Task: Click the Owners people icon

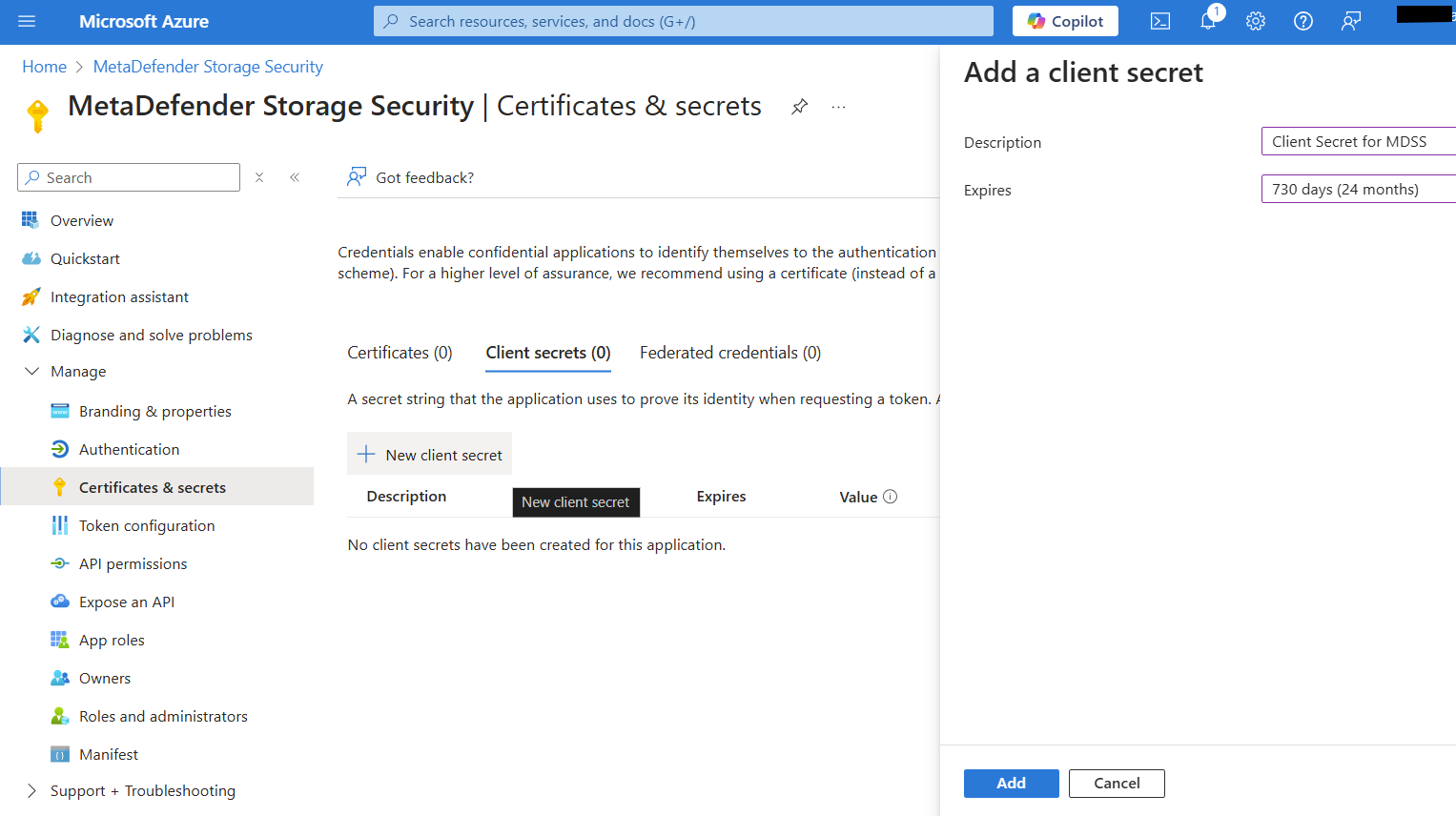Action: (59, 678)
